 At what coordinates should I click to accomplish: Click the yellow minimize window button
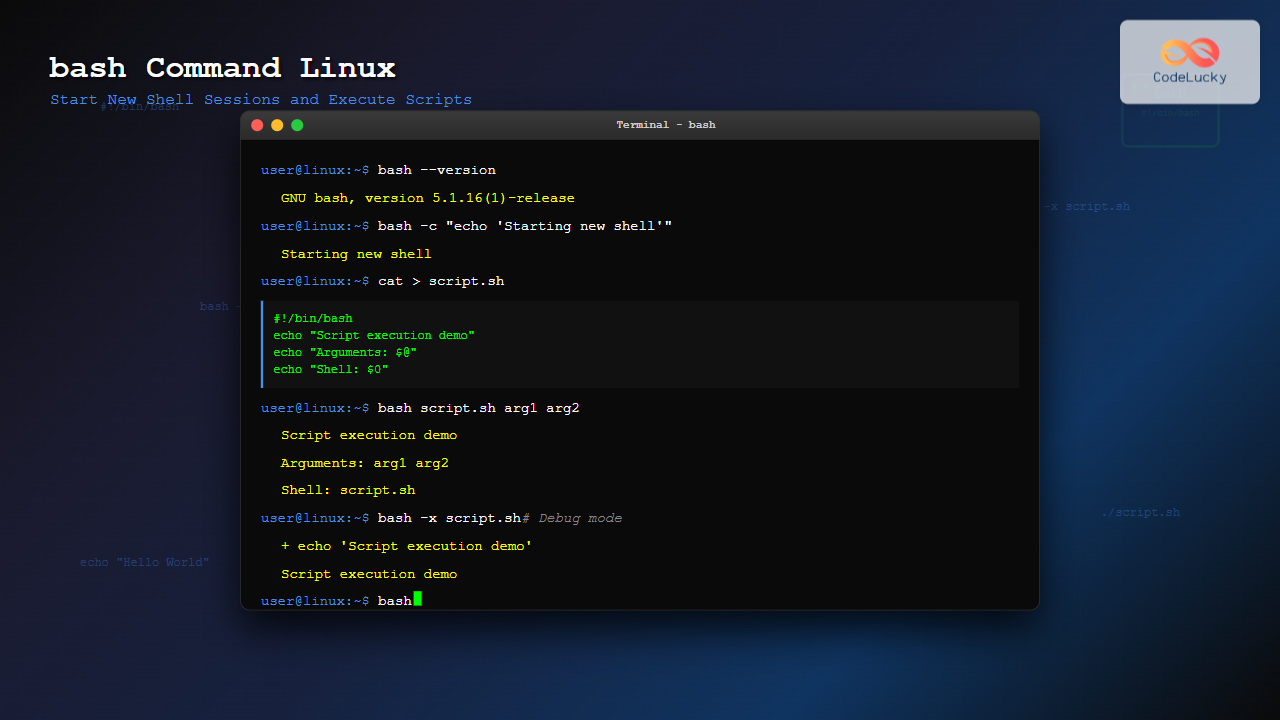(x=277, y=125)
